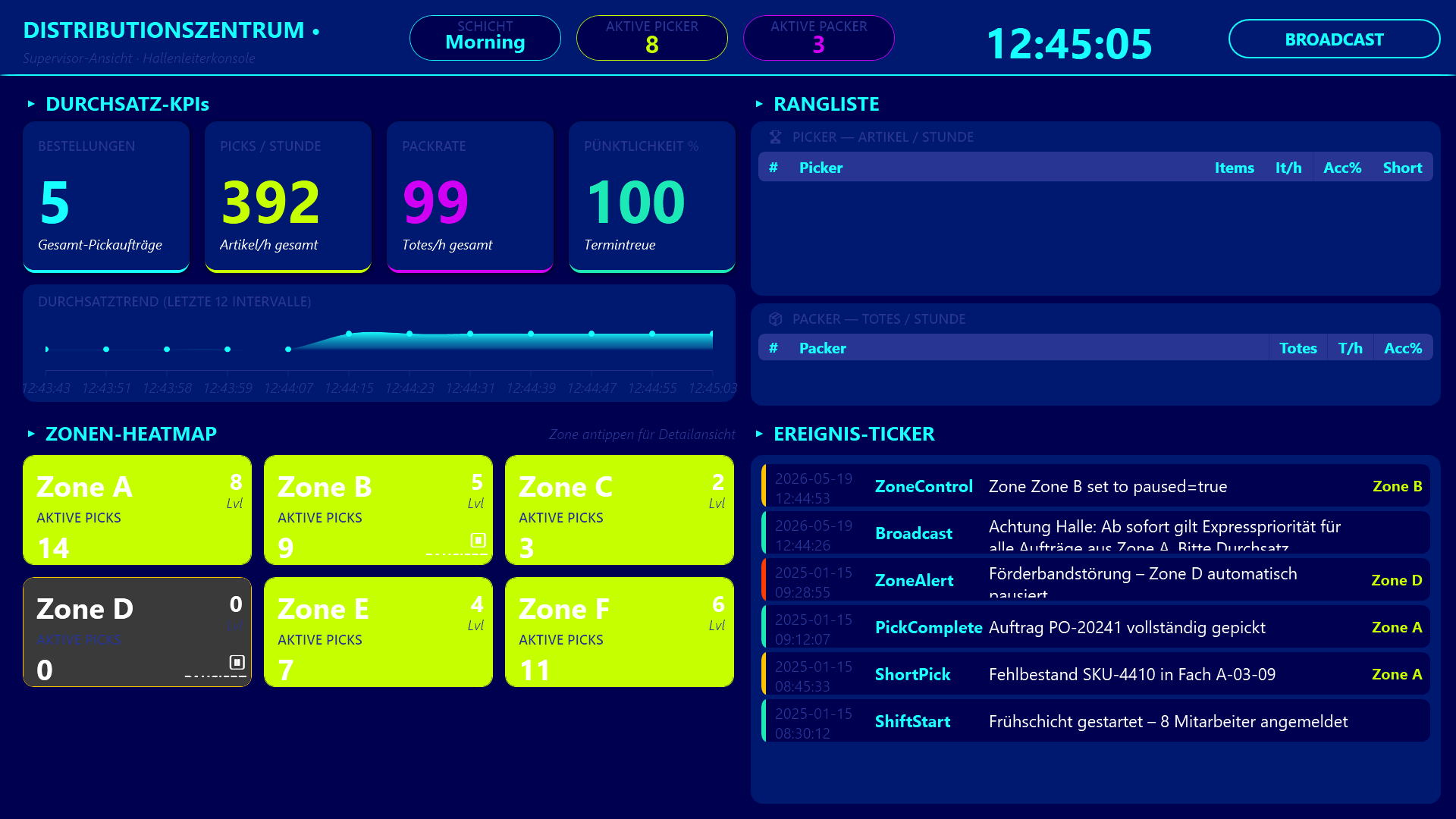This screenshot has height=819, width=1456.
Task: Select the Bestellungen KPI card
Action: click(x=106, y=196)
